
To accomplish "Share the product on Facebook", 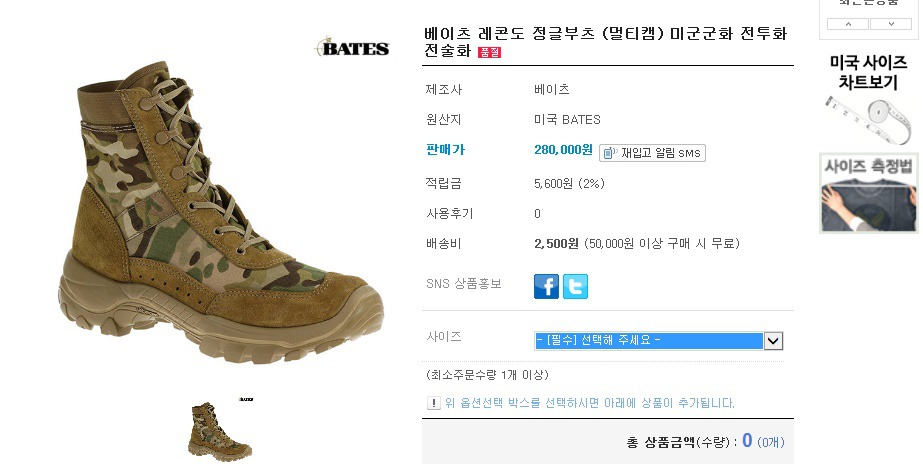I will click(x=546, y=286).
